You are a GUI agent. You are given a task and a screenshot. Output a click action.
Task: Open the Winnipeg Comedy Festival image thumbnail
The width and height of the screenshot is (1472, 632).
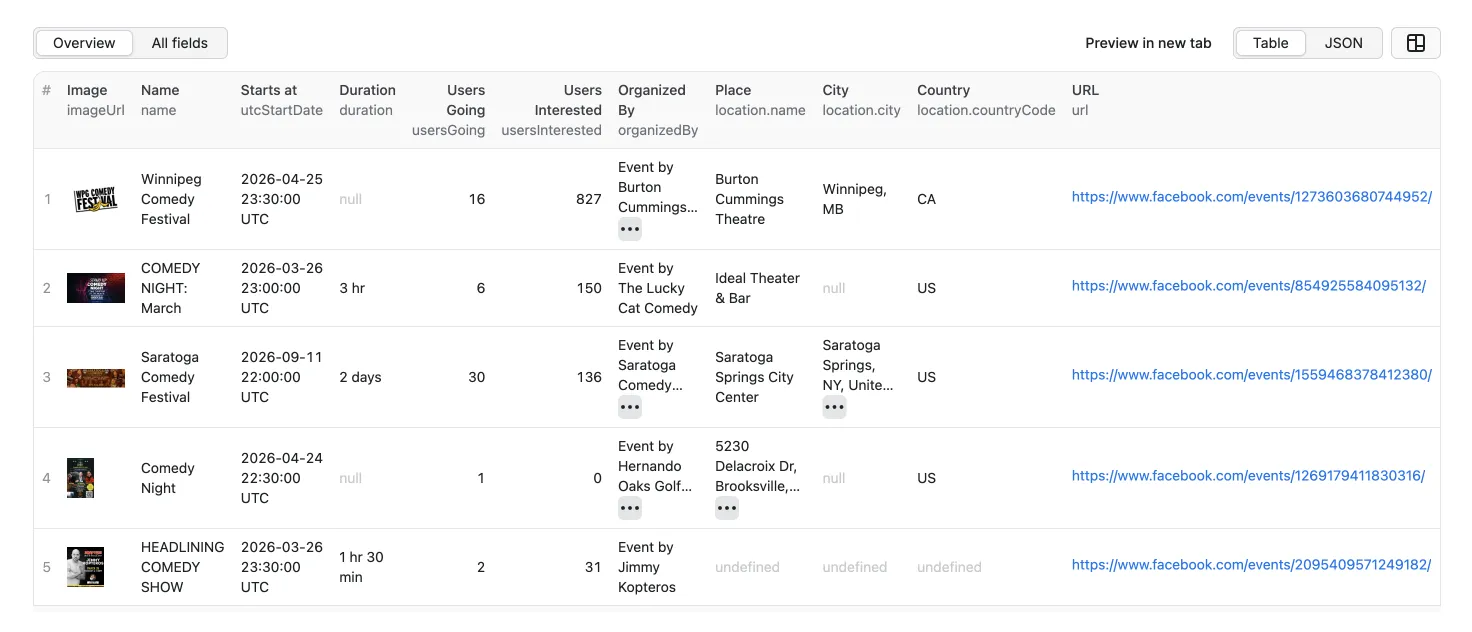point(95,199)
